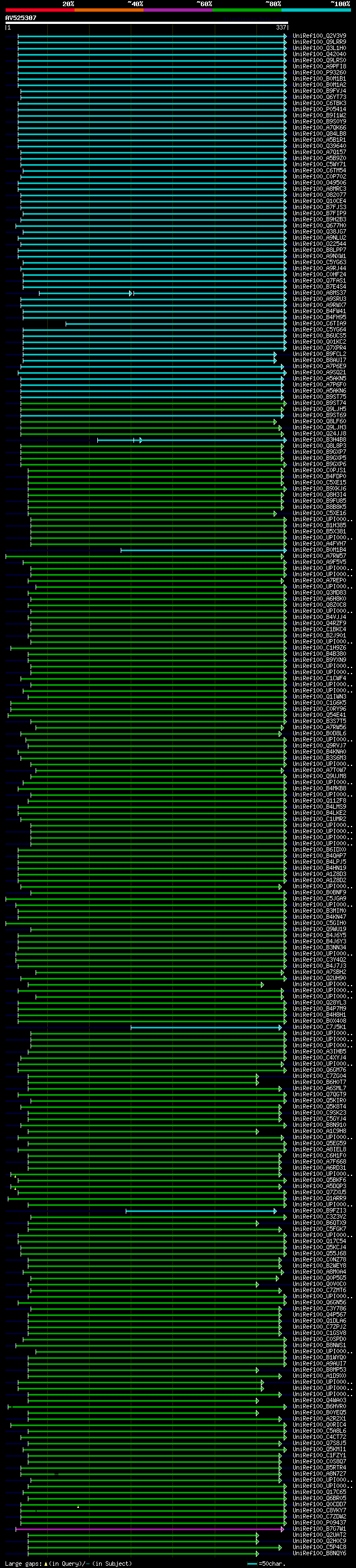Select label UniRef100_C5P4C8
The image size is (356, 1568).
tap(319, 1547)
